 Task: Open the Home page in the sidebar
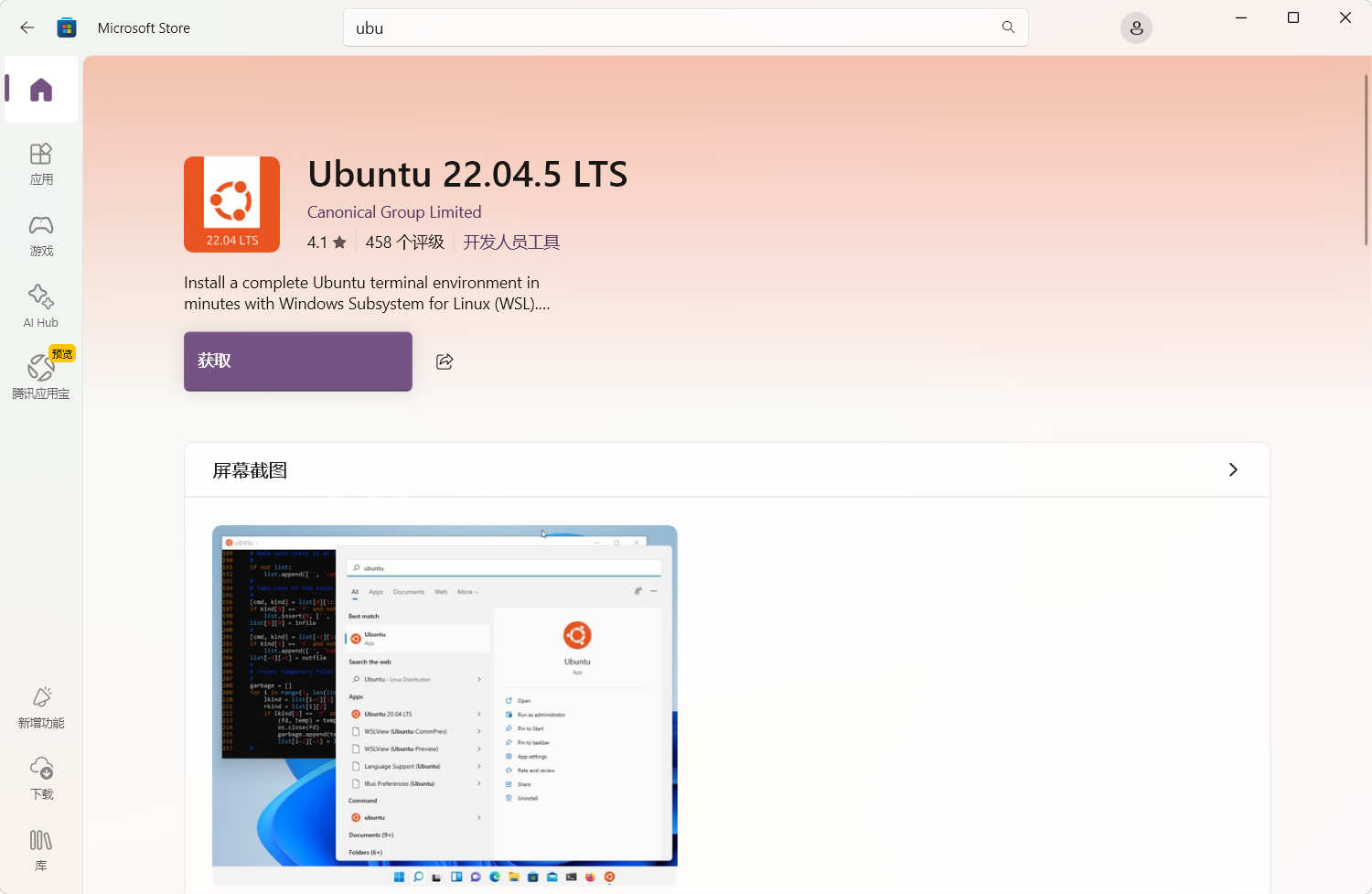[x=41, y=90]
